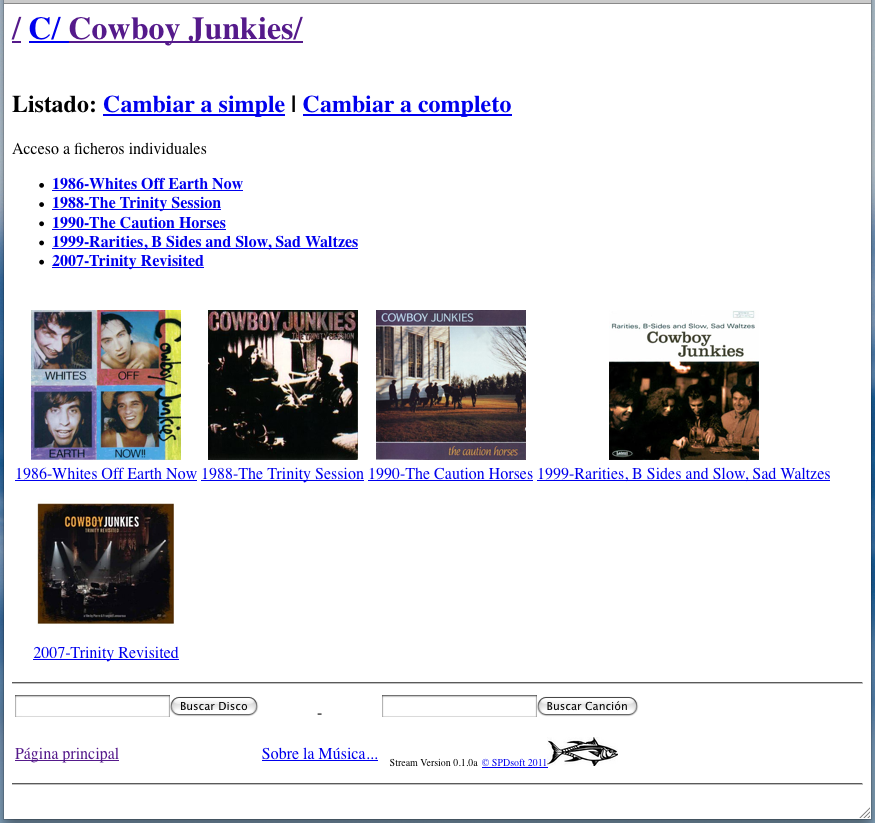Switch listing with Cambiar a simple
This screenshot has height=823, width=875.
coord(194,104)
